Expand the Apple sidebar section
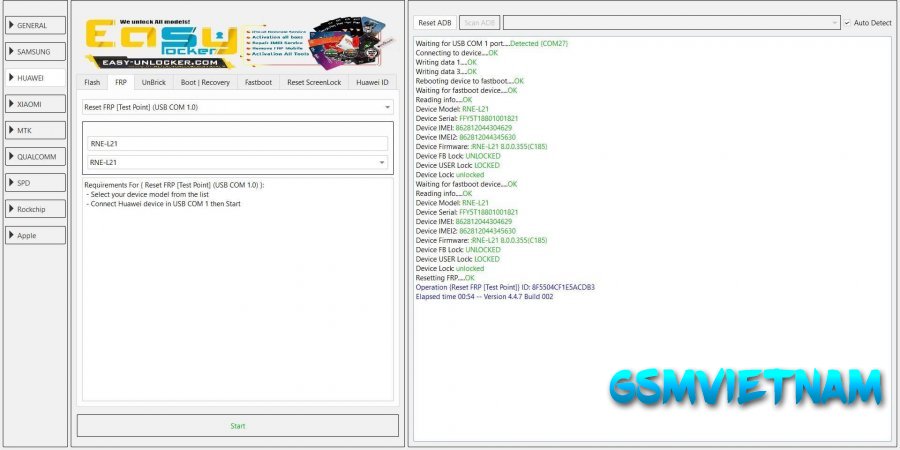900x450 pixels. click(x=36, y=235)
